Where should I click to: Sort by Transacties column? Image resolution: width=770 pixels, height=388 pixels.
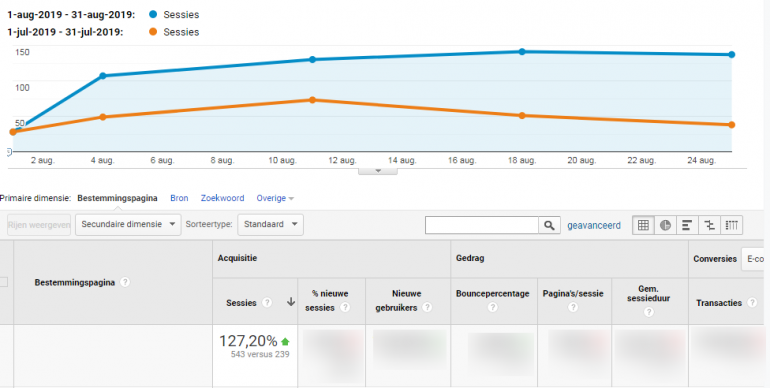pos(719,303)
